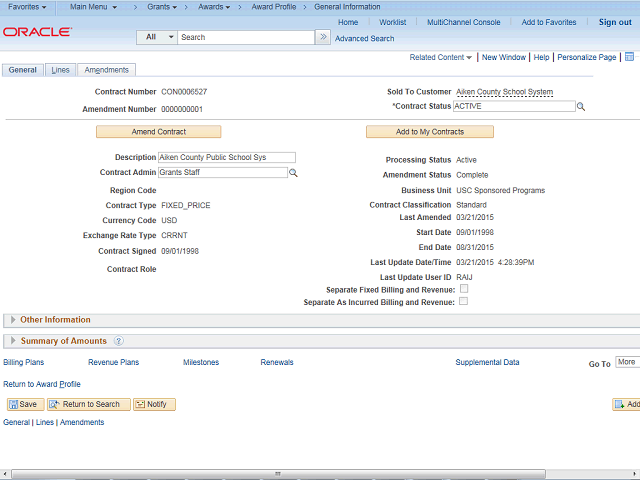
Task: Click the help icon beside Summary of Amounts
Action: tap(118, 341)
